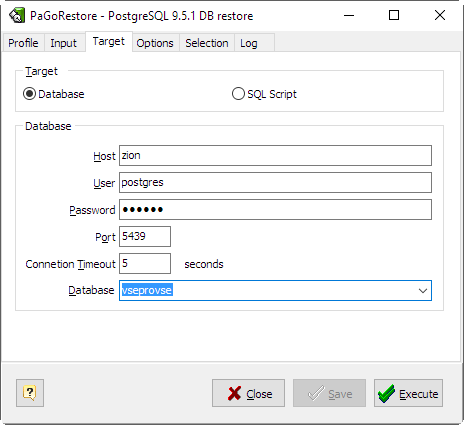The width and height of the screenshot is (464, 425).
Task: Click into the Password field
Action: 275,209
